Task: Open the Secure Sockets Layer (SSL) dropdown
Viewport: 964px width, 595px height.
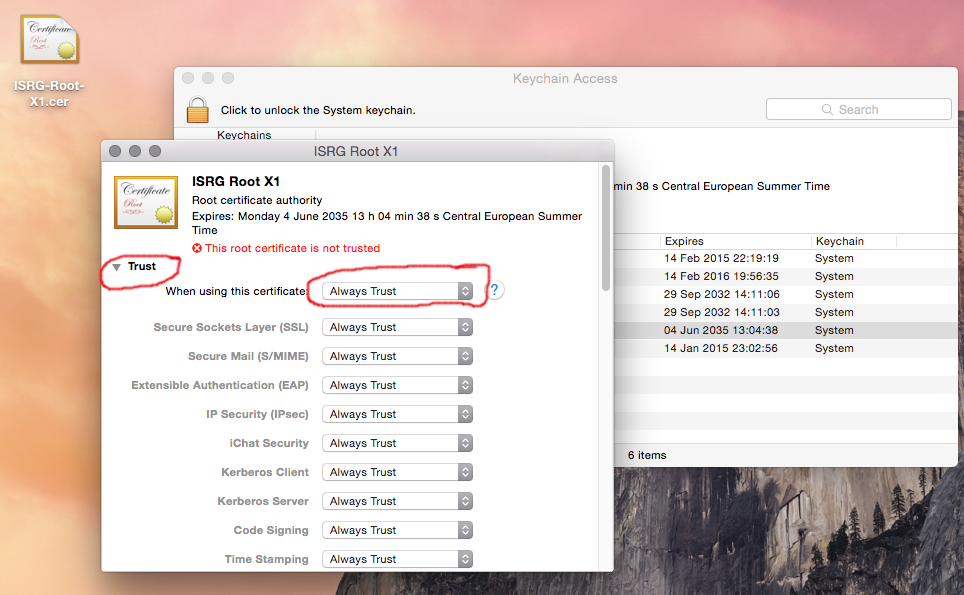Action: 397,327
